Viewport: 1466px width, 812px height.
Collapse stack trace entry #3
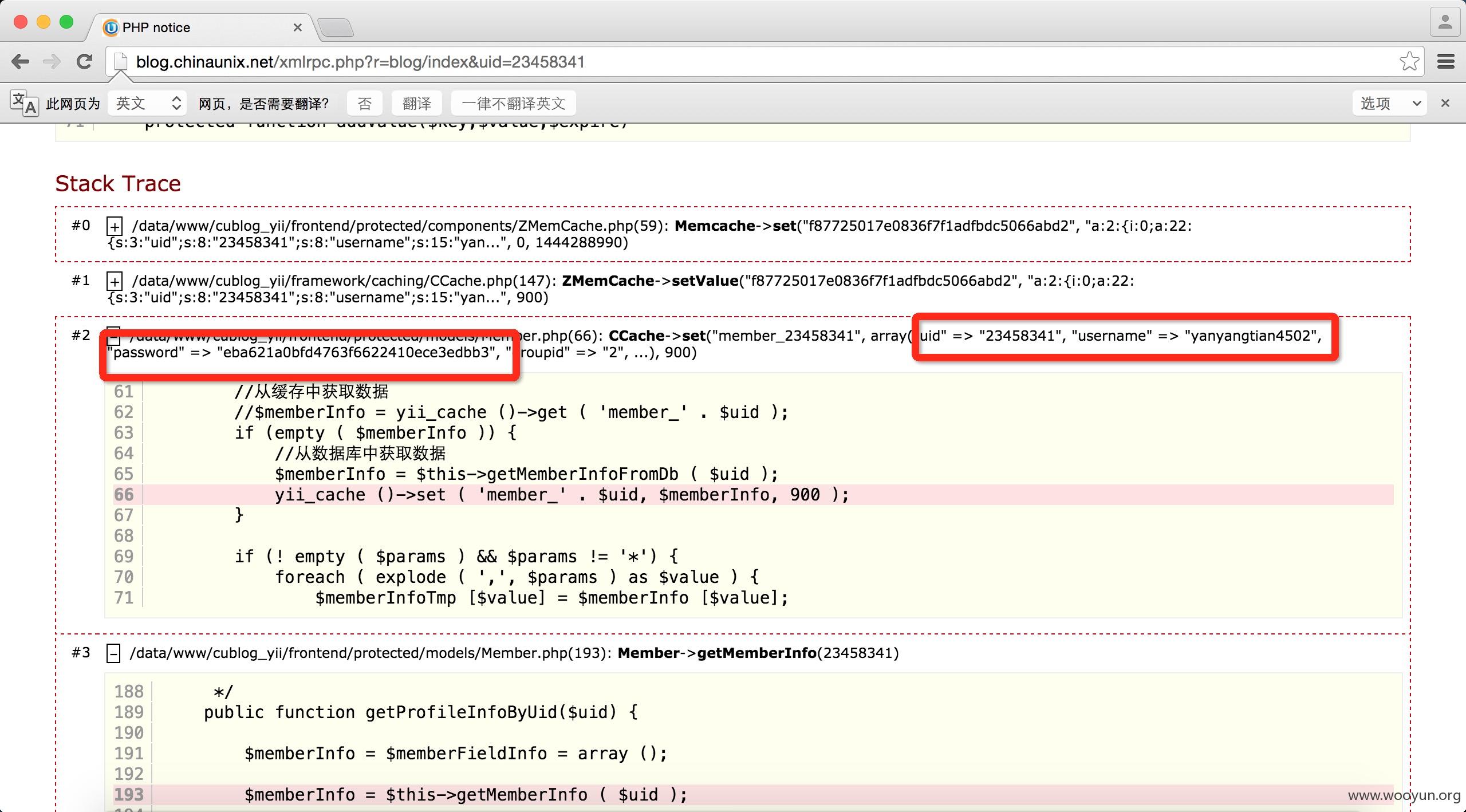113,653
